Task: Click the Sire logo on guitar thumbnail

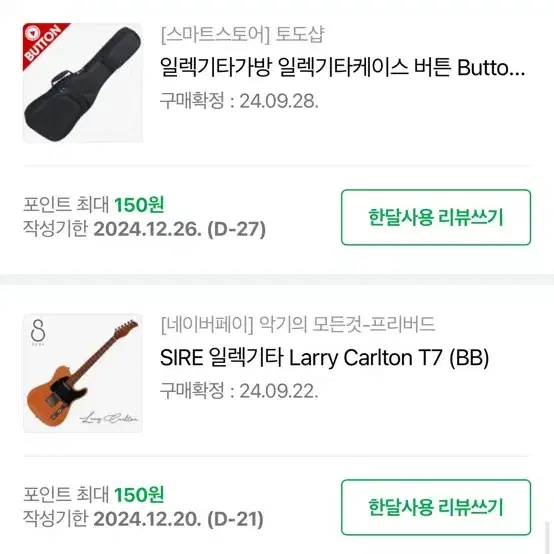Action: [38, 332]
